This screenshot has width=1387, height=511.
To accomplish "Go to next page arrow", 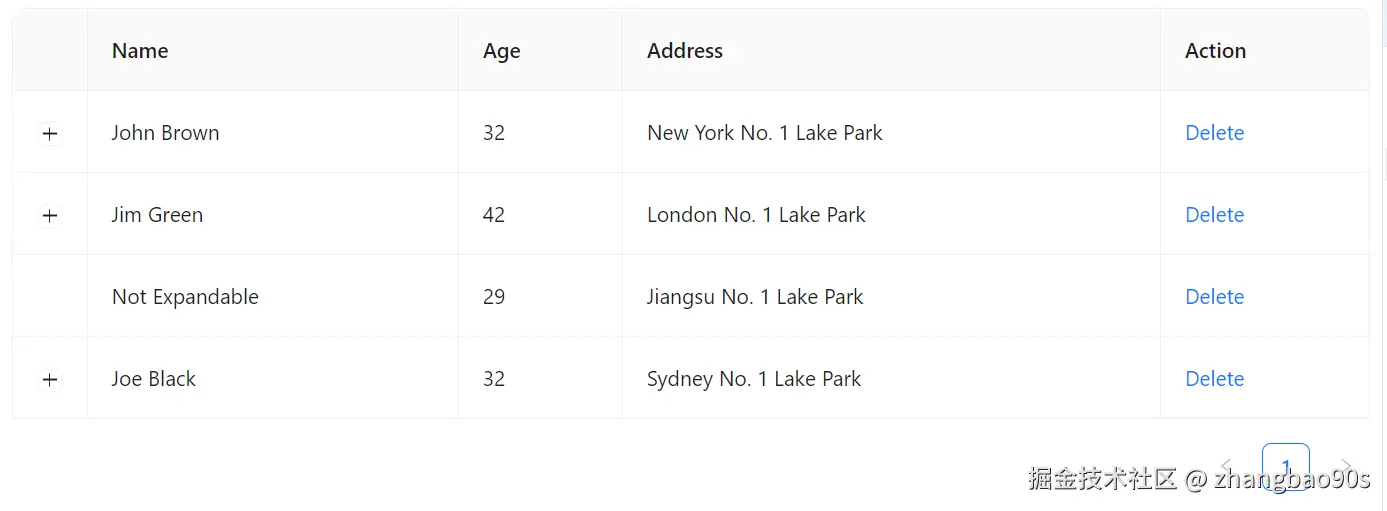I will [1346, 466].
